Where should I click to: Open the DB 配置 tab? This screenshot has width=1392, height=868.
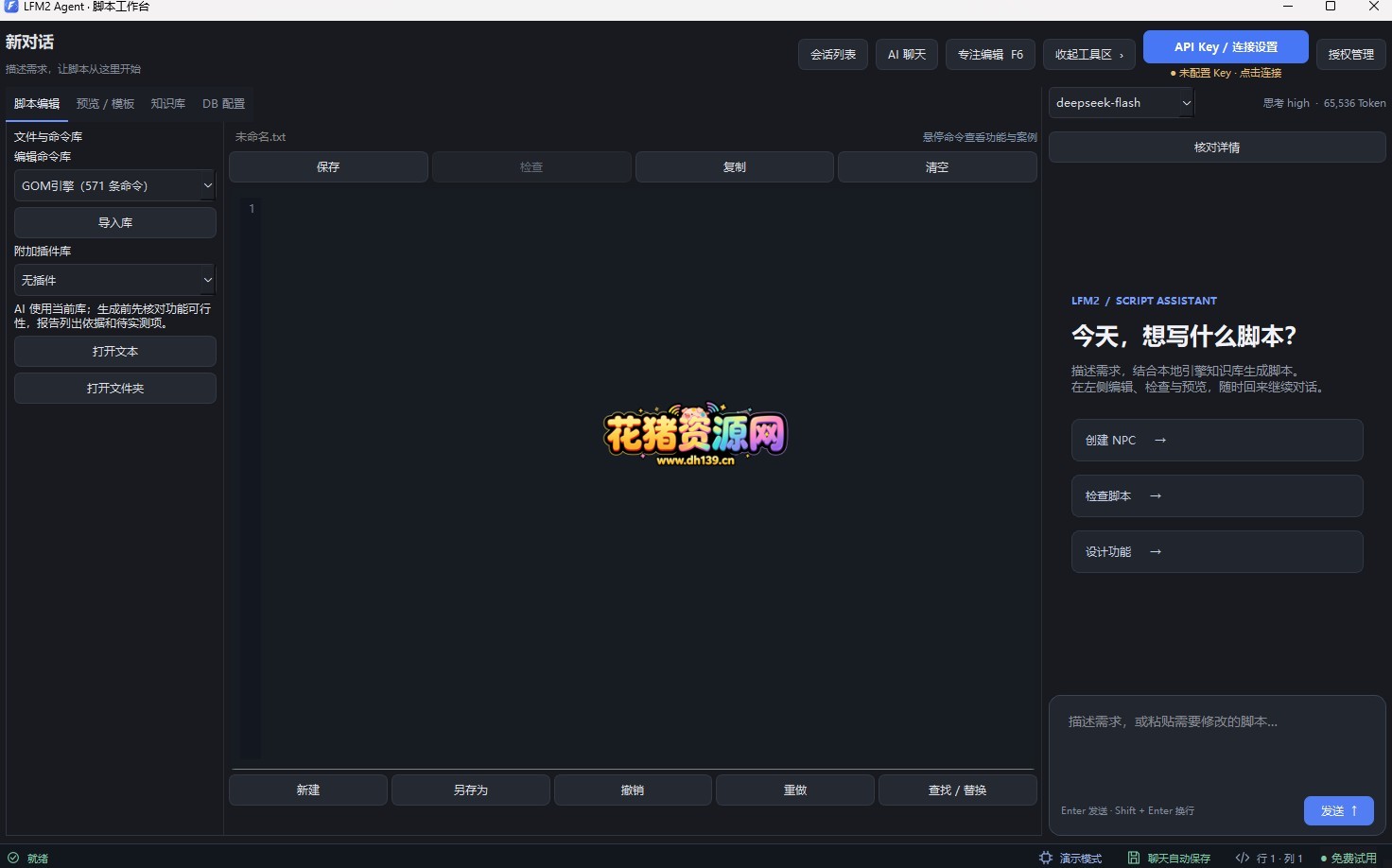223,104
